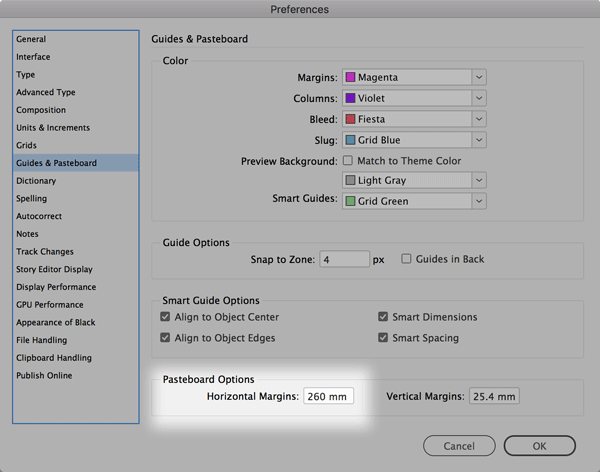Select GPU Performance in the sidebar
The width and height of the screenshot is (600, 472).
pyautogui.click(x=50, y=305)
